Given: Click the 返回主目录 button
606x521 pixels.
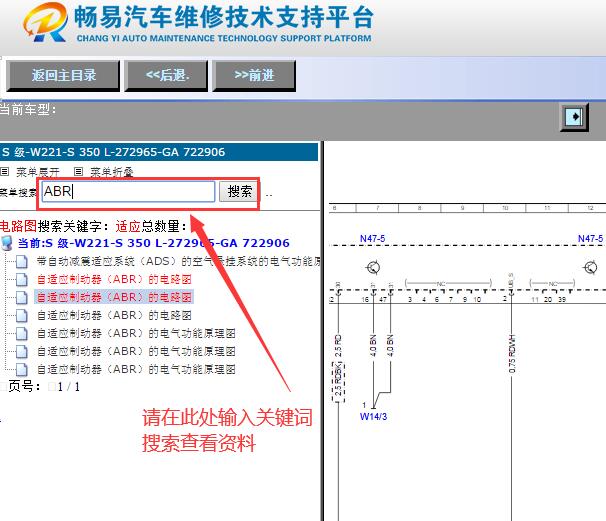Looking at the screenshot, I should pyautogui.click(x=63, y=75).
